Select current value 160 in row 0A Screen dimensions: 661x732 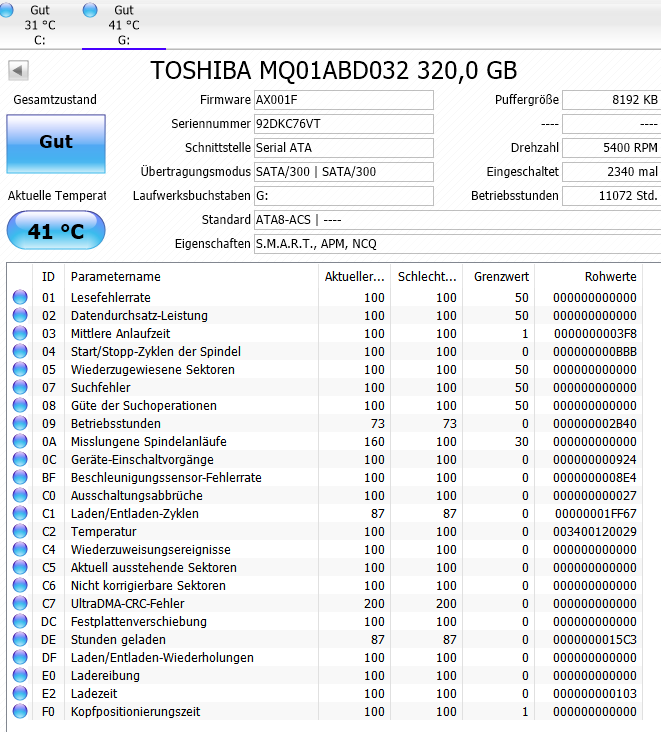374,441
